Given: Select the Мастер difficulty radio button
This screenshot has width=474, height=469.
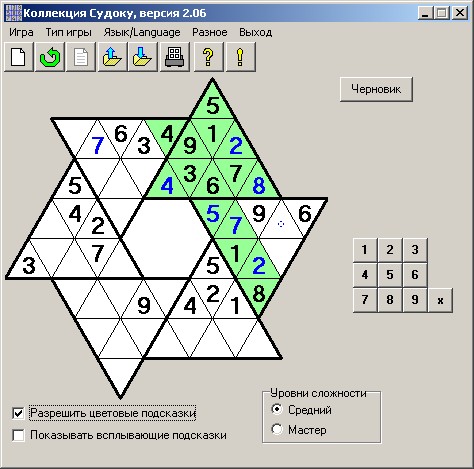Looking at the screenshot, I should pyautogui.click(x=277, y=429).
